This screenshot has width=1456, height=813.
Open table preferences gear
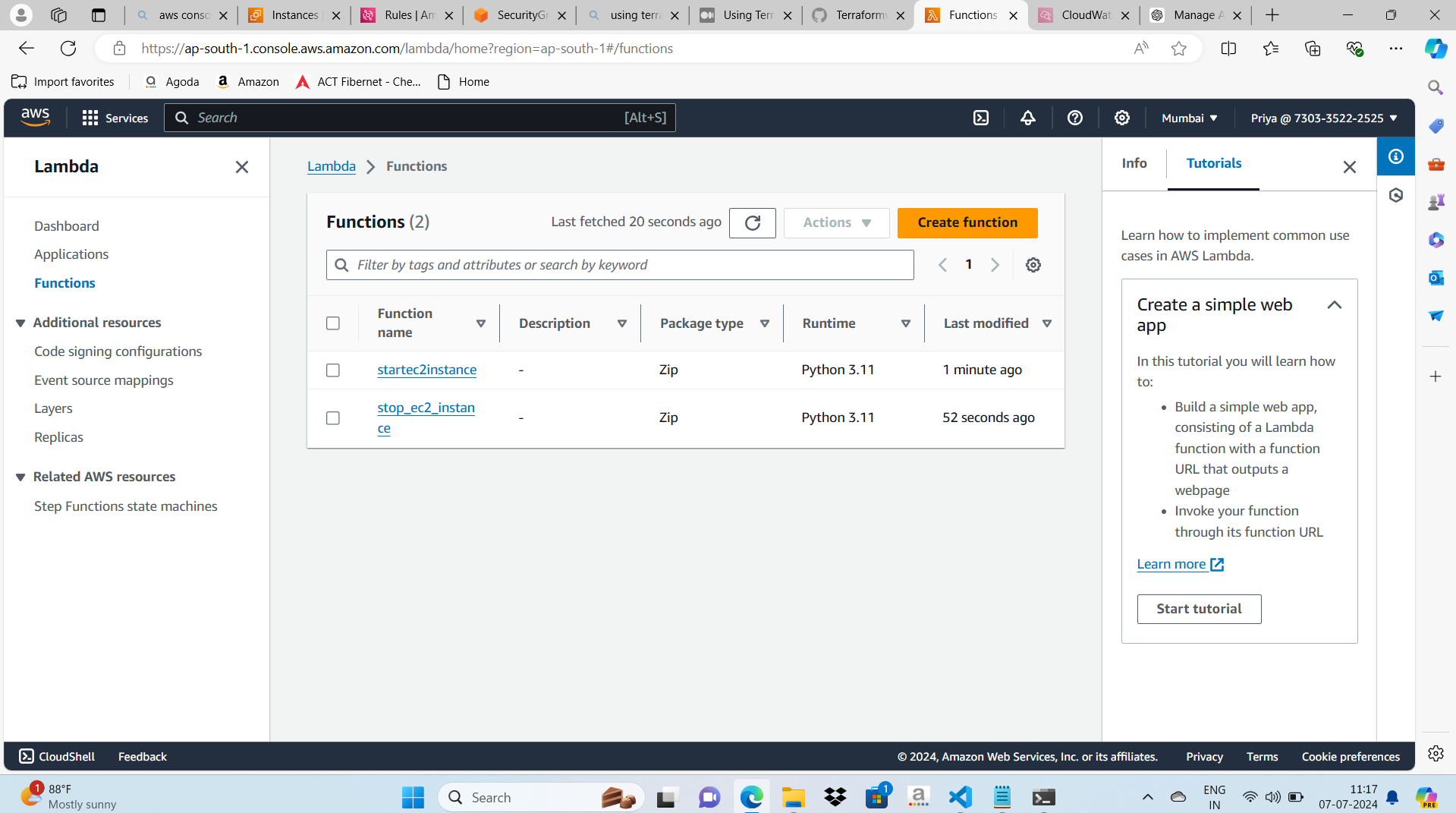pyautogui.click(x=1033, y=265)
